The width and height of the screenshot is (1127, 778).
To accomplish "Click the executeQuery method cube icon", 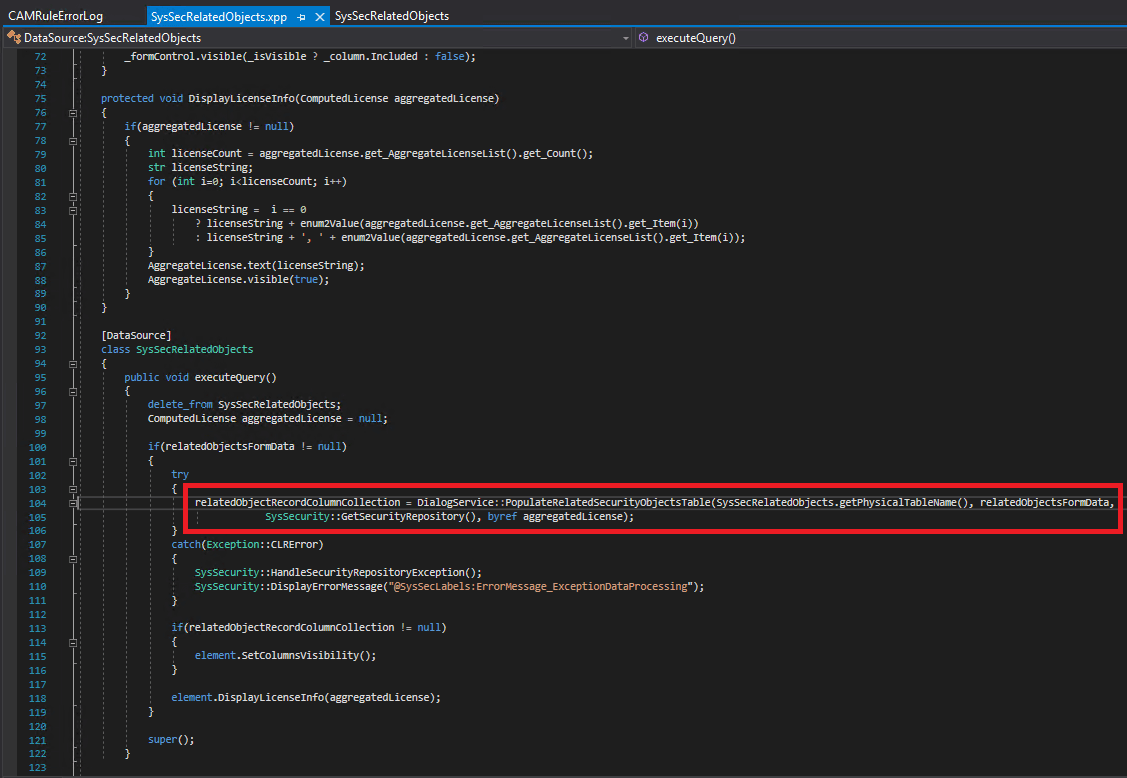I will pos(643,37).
